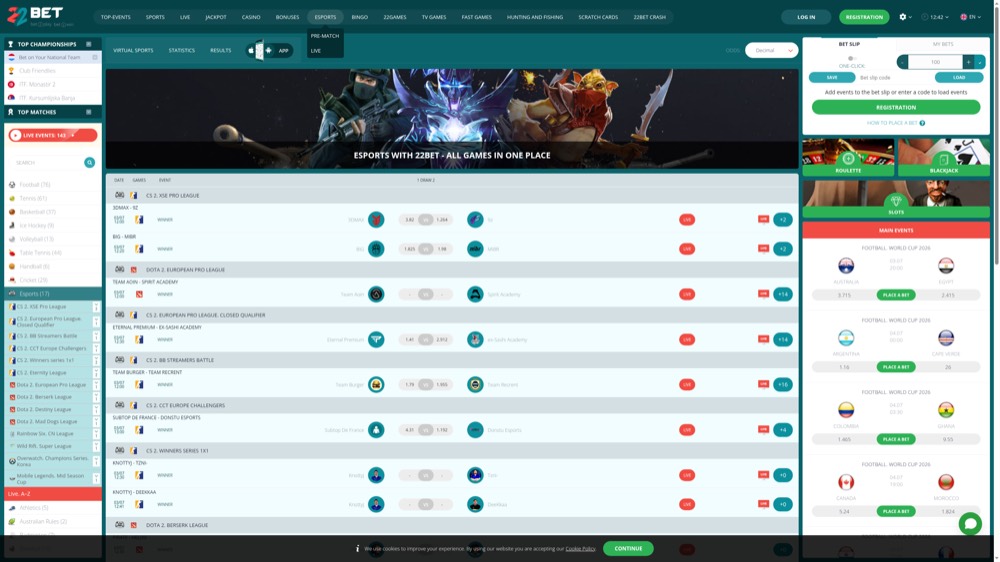
Task: Click the Bet slip code input field
Action: pos(895,77)
